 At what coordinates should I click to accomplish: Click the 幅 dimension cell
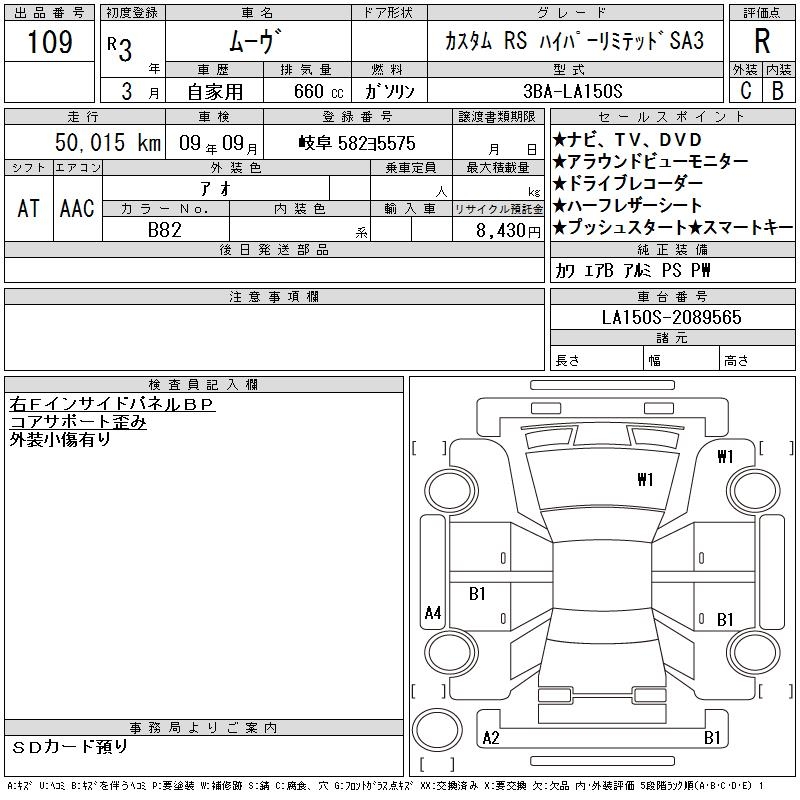coord(681,359)
